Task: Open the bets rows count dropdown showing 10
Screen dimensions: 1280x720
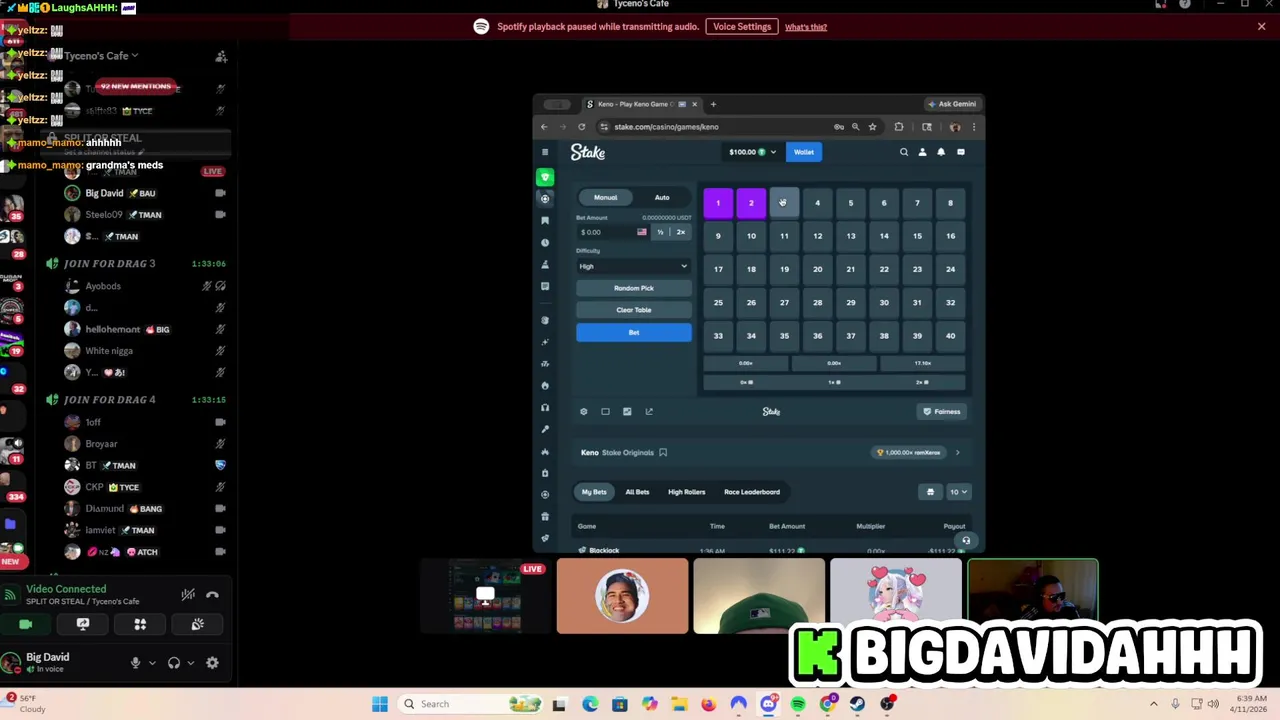Action: (958, 492)
